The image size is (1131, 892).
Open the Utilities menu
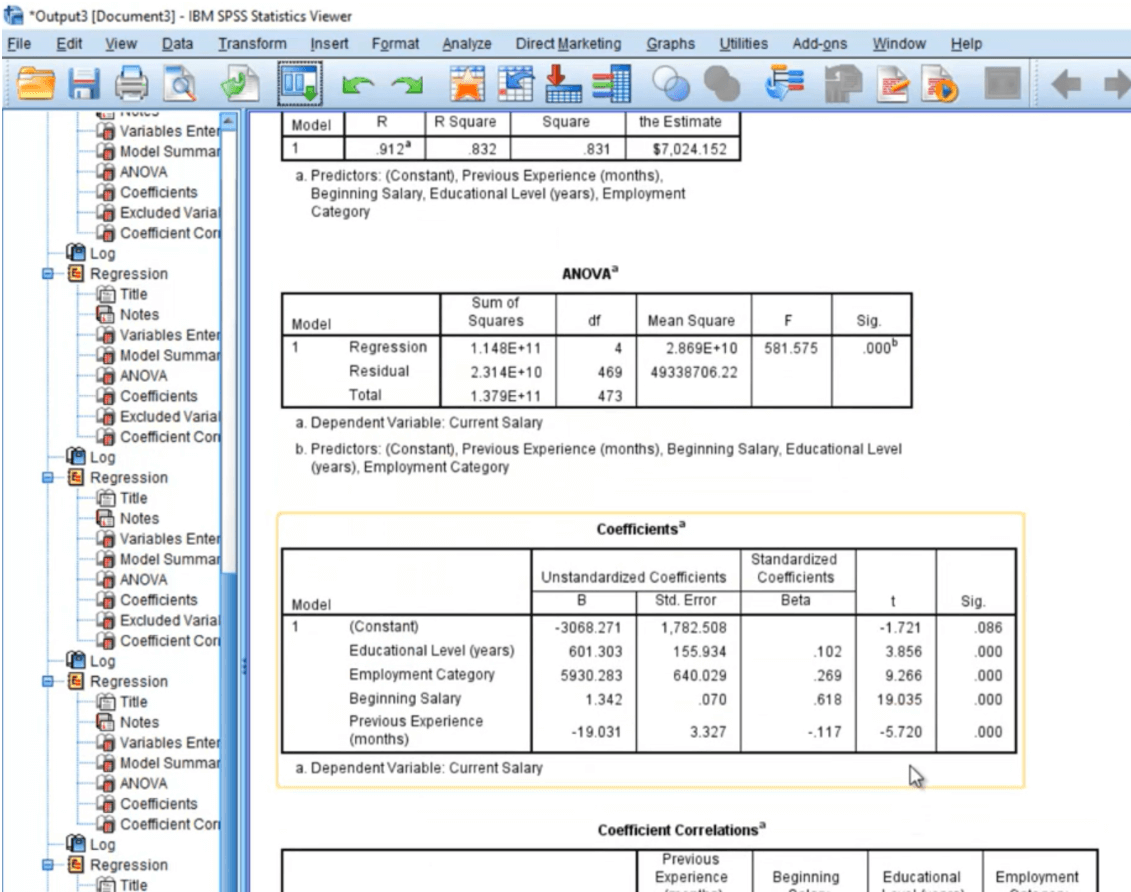(x=743, y=44)
